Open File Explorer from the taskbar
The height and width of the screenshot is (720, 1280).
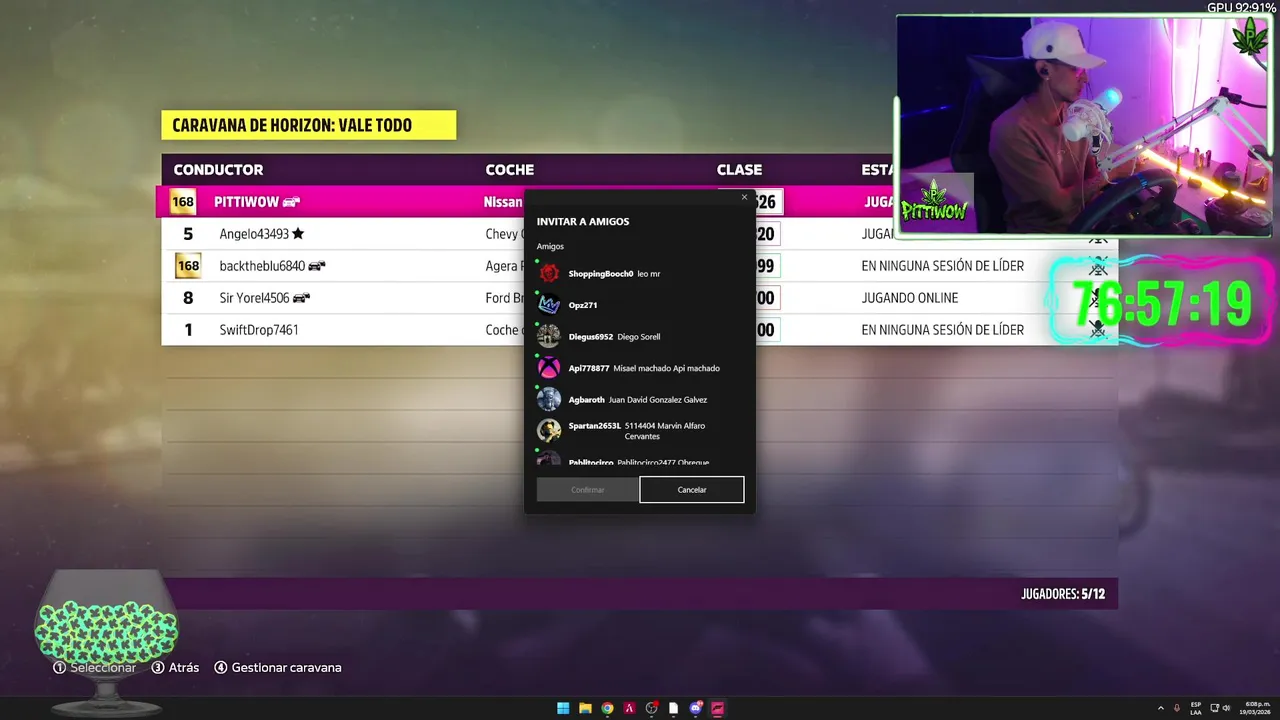(585, 708)
